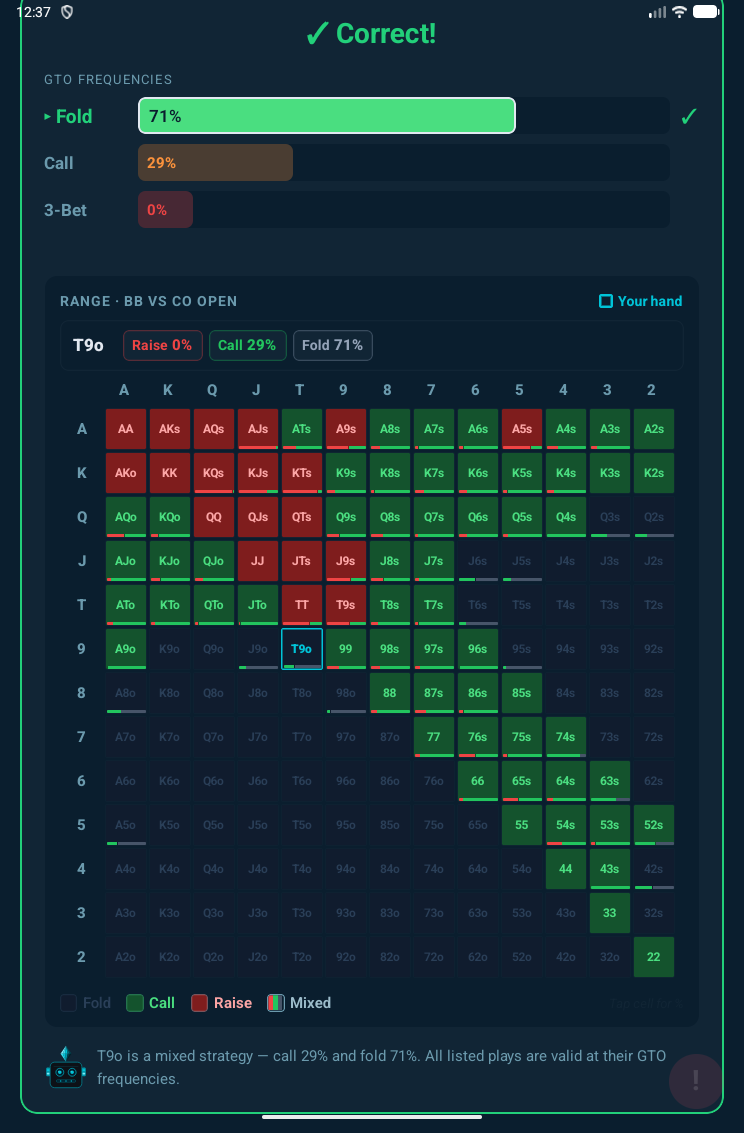Tap the battery icon in status bar
Screen dimensions: 744x1133
point(707,12)
